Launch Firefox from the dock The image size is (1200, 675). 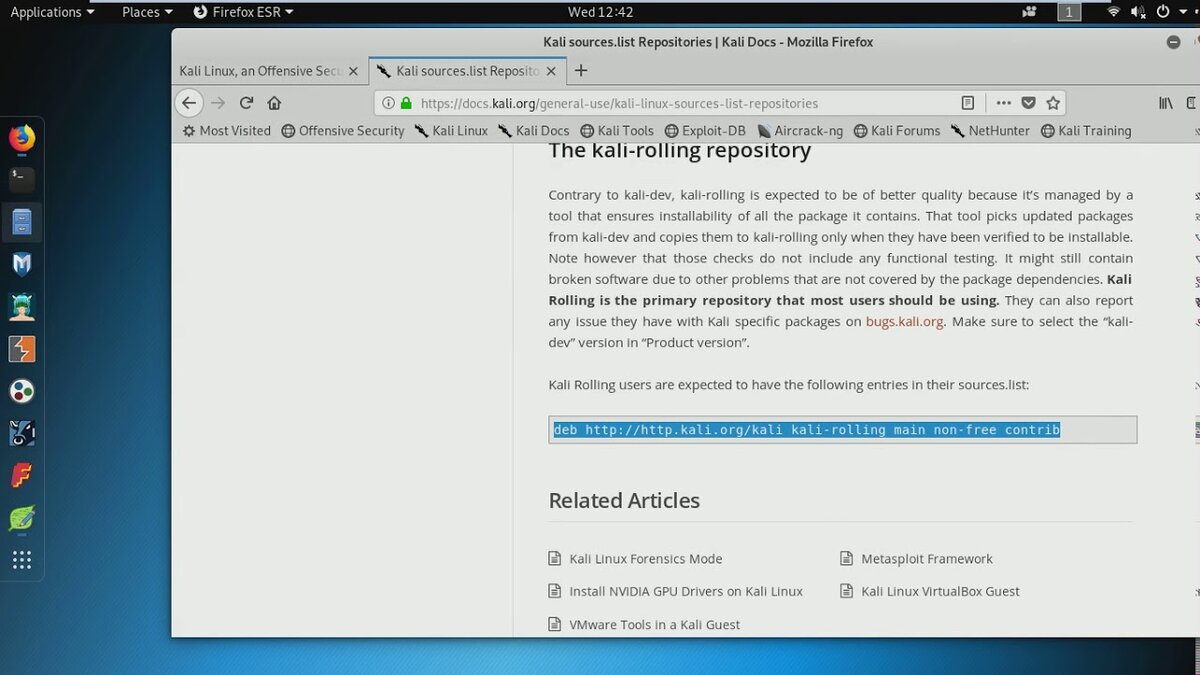click(x=22, y=138)
